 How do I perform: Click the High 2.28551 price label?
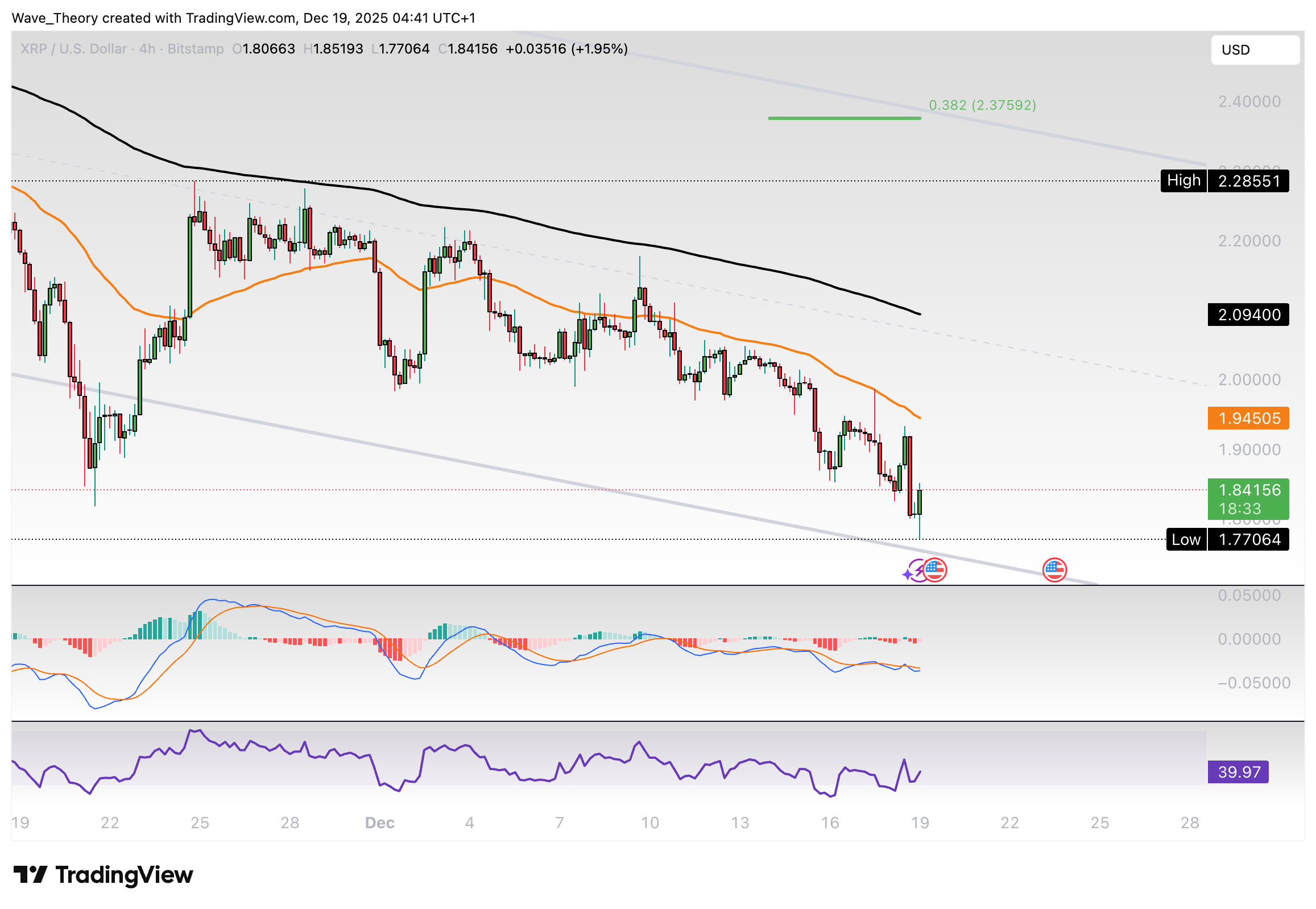(x=1224, y=181)
